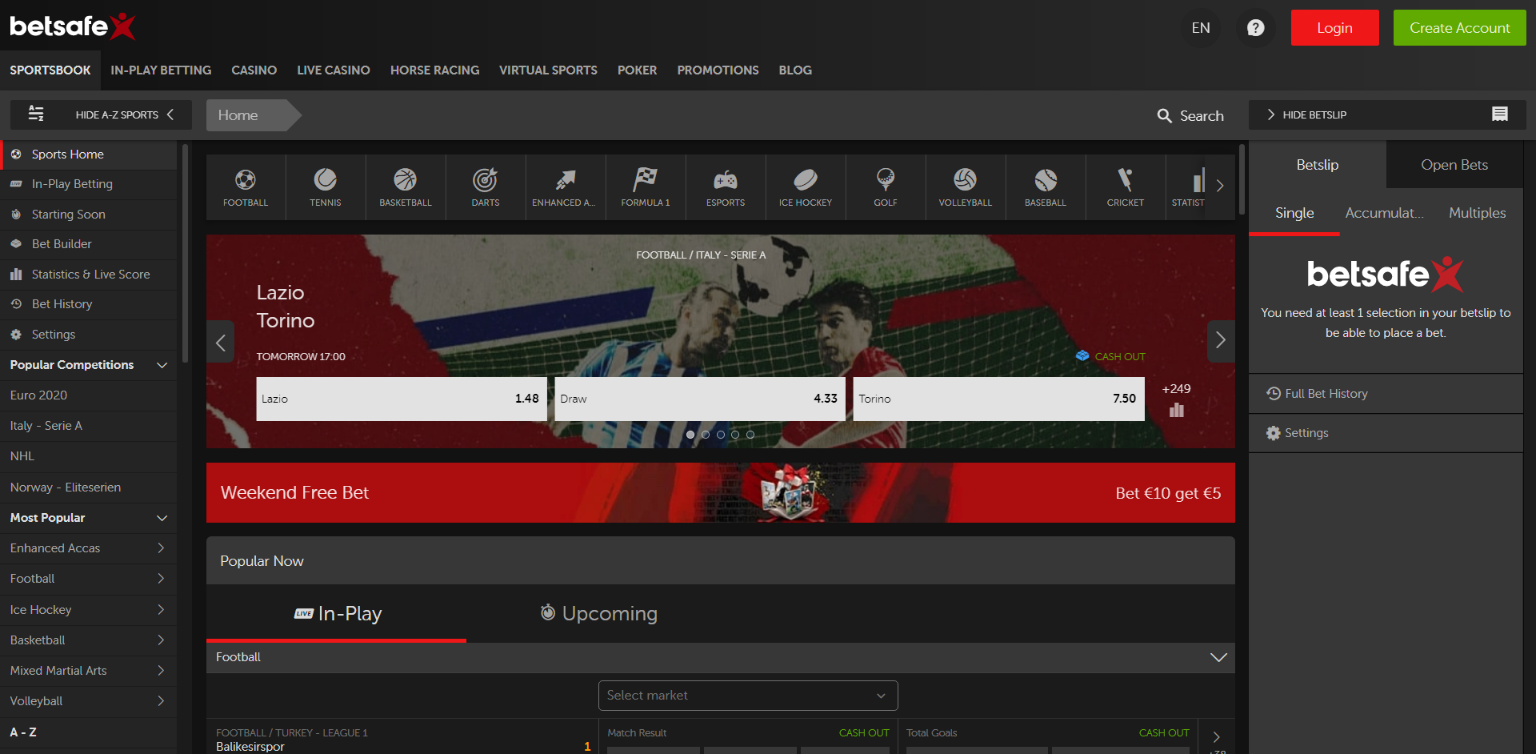Switch to Open Bets tab
1536x754 pixels.
pos(1454,165)
